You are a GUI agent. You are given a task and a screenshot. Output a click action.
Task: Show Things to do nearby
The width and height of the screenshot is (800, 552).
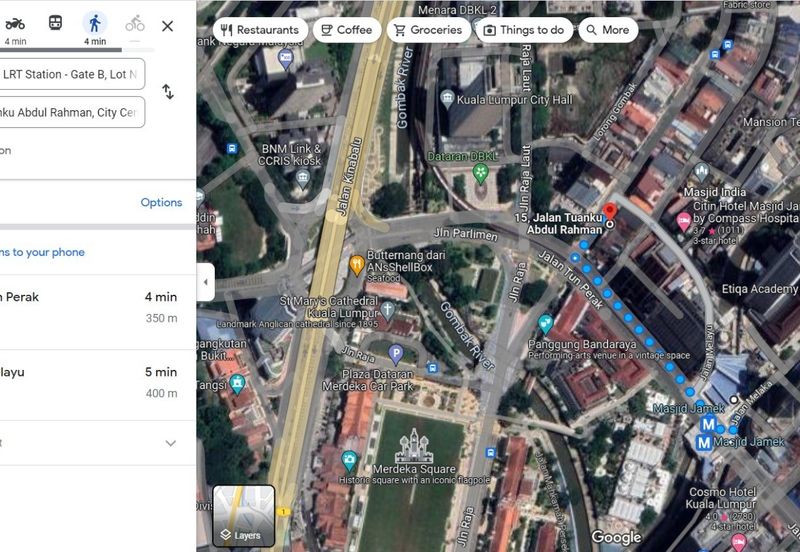coord(523,30)
